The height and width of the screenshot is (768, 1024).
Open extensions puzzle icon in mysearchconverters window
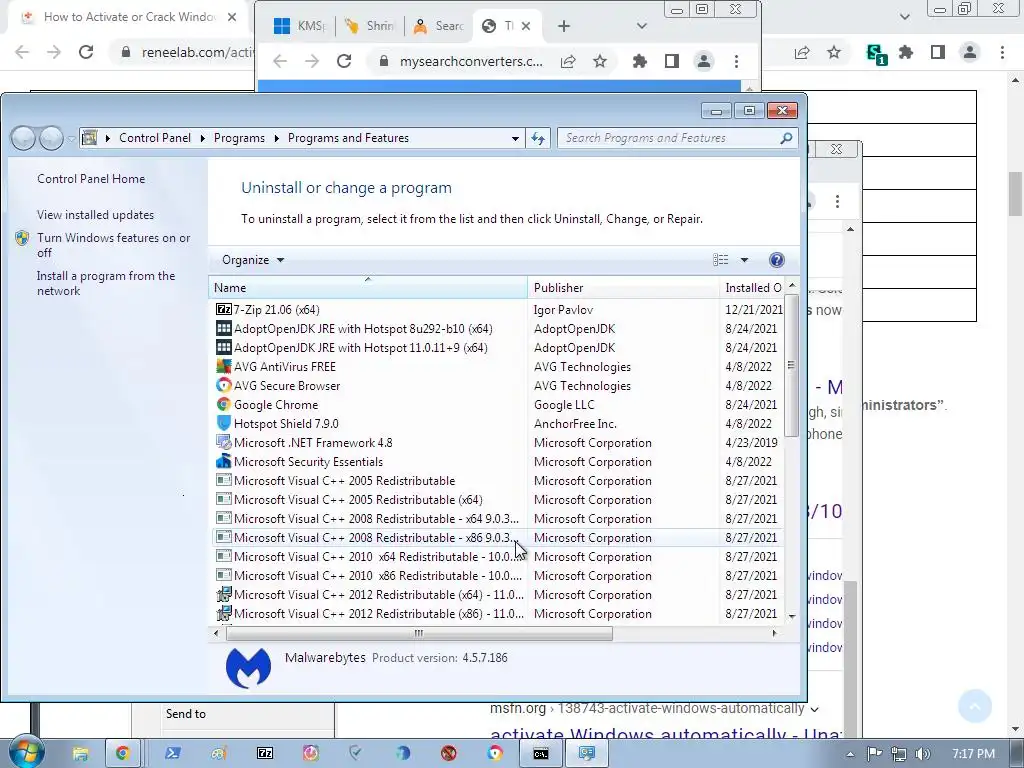coord(639,61)
